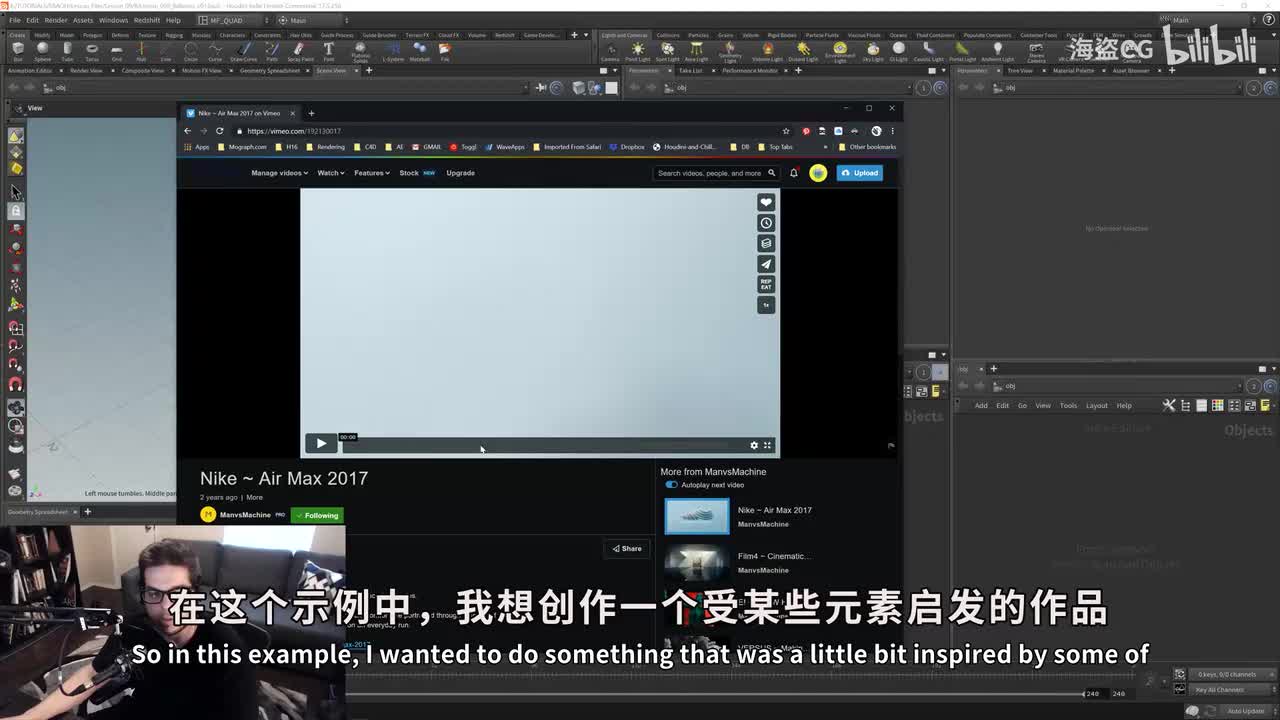The height and width of the screenshot is (720, 1280).
Task: Select the Torus shelf tool
Action: coord(92,50)
